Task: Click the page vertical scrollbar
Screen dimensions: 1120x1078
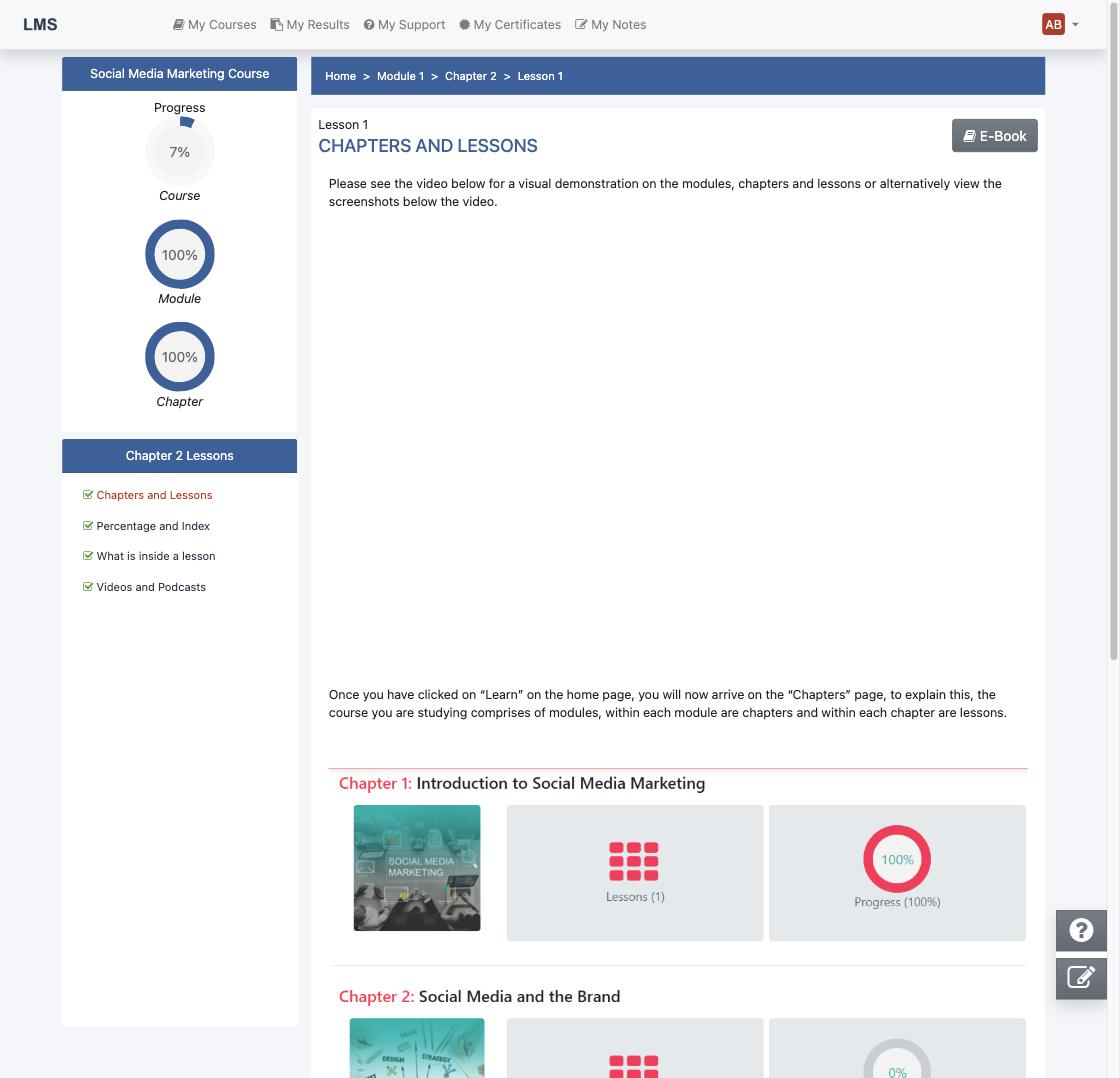Action: point(1114,330)
